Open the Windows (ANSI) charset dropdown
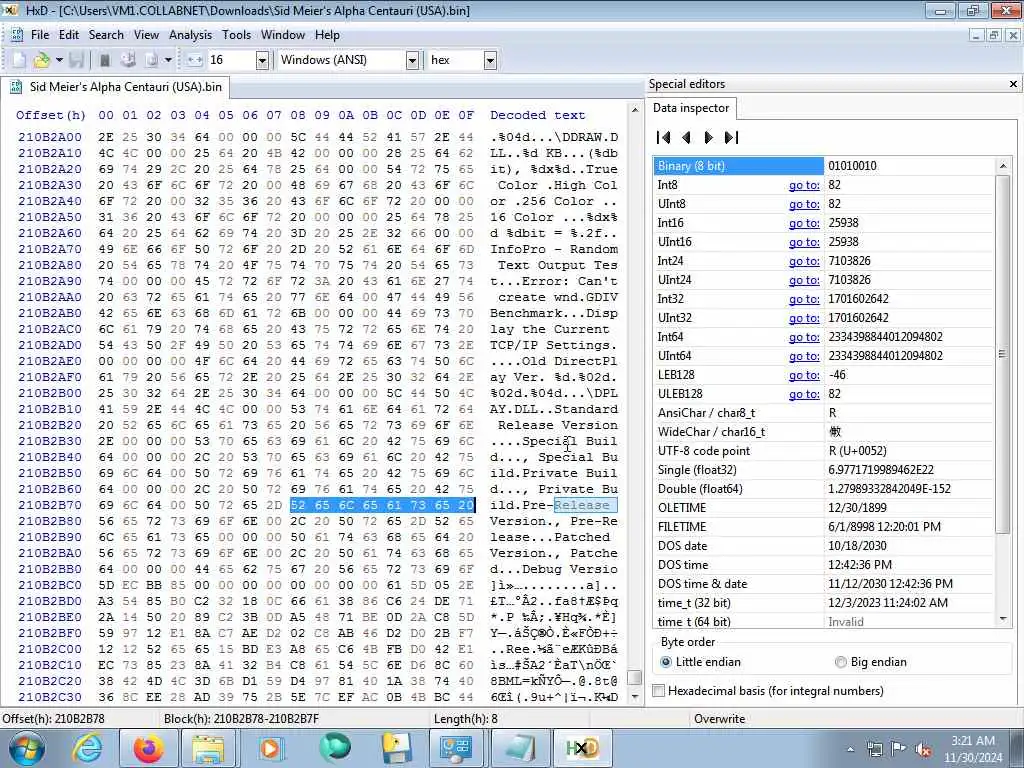The height and width of the screenshot is (768, 1024). pos(412,60)
